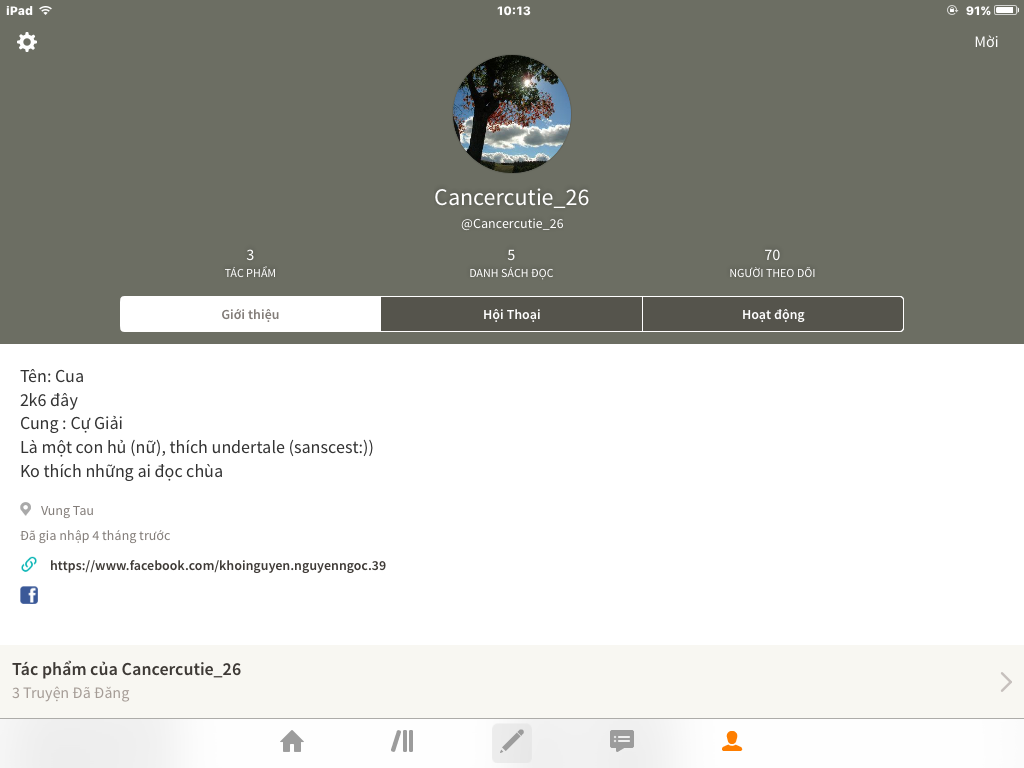
Task: Tap the Mời invite button
Action: pos(986,42)
